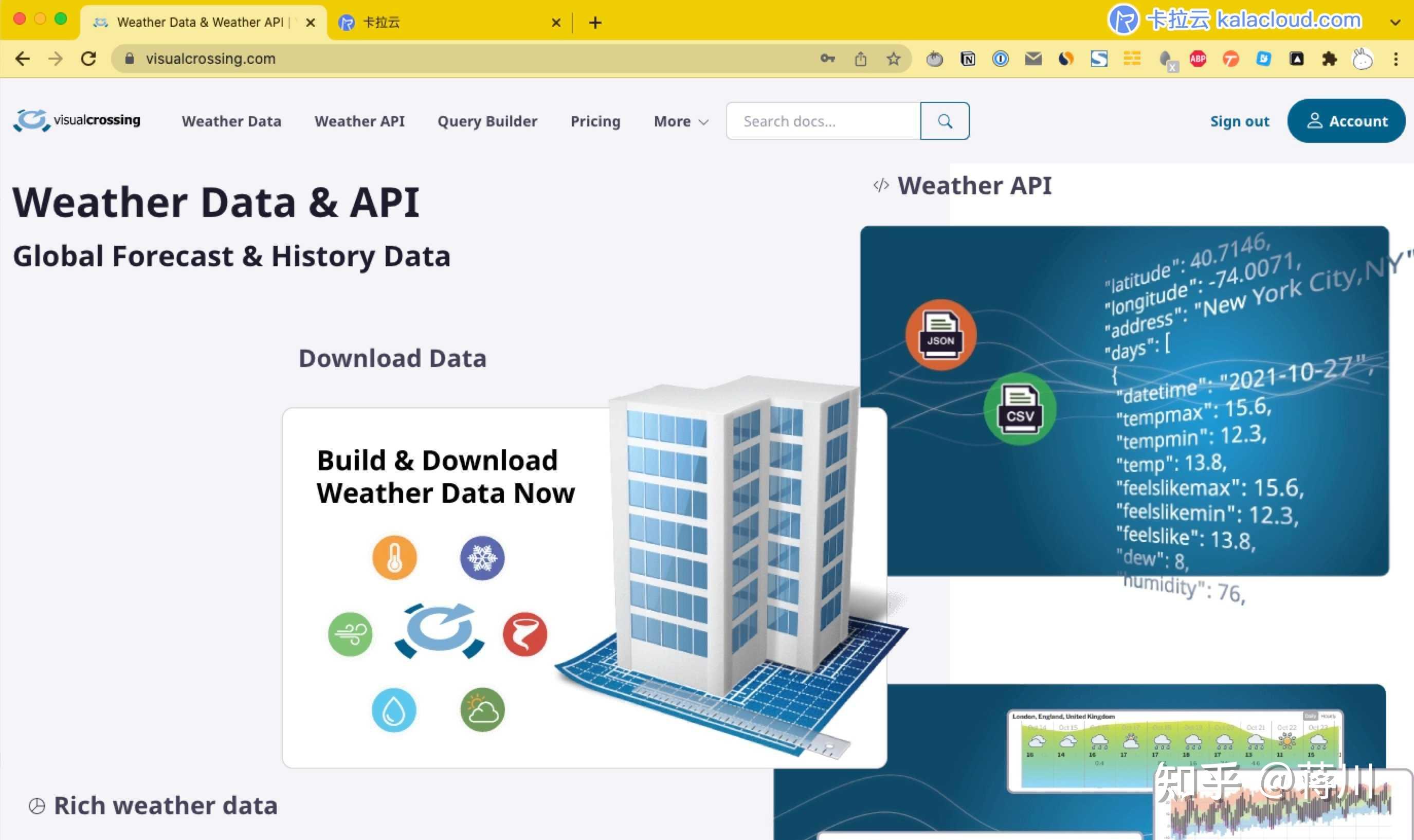This screenshot has height=840, width=1414.
Task: Open the Query Builder menu item
Action: [x=487, y=121]
